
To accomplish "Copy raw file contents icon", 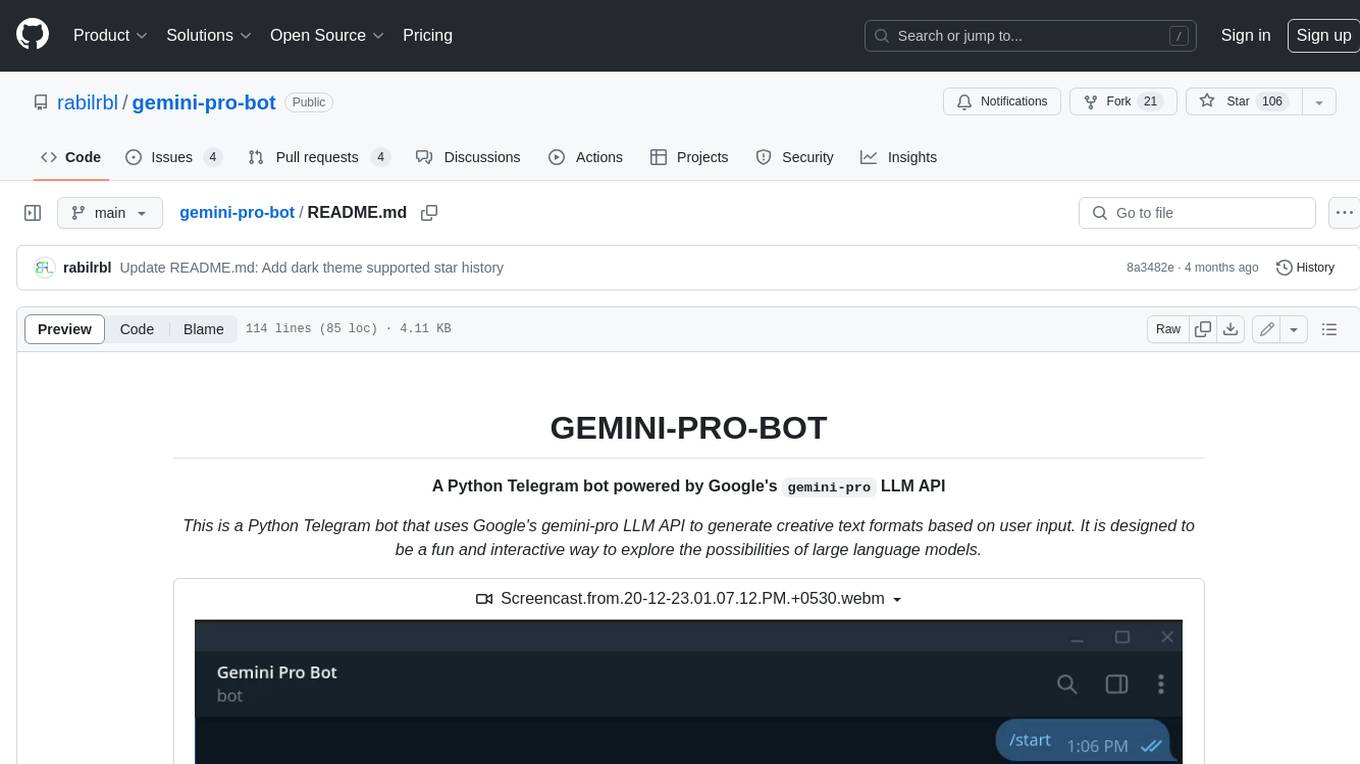I will (x=1203, y=329).
